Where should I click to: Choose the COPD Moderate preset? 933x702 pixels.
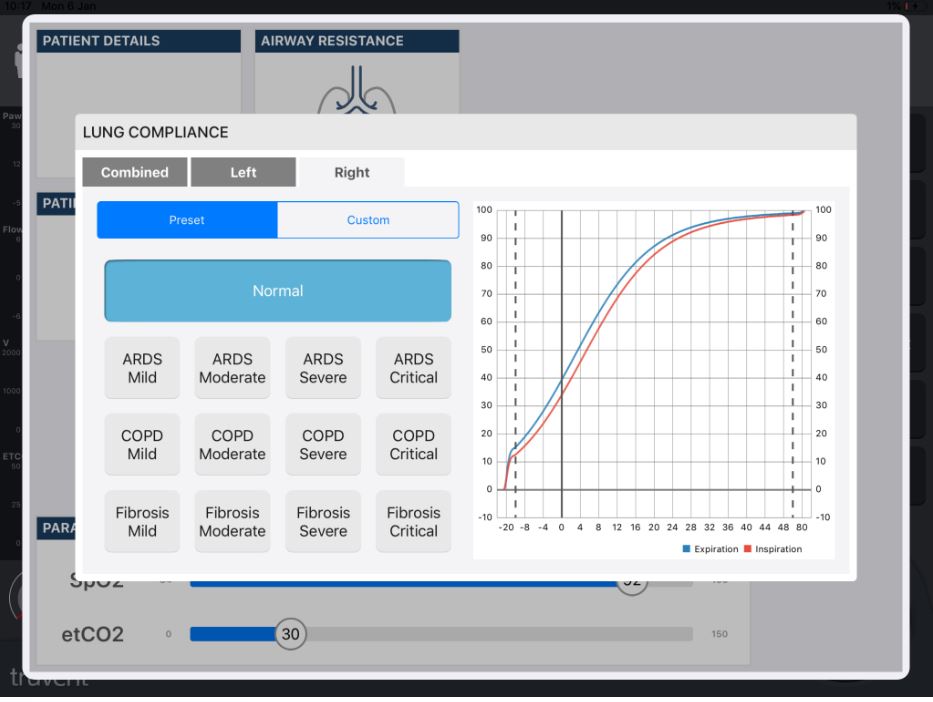click(x=233, y=444)
